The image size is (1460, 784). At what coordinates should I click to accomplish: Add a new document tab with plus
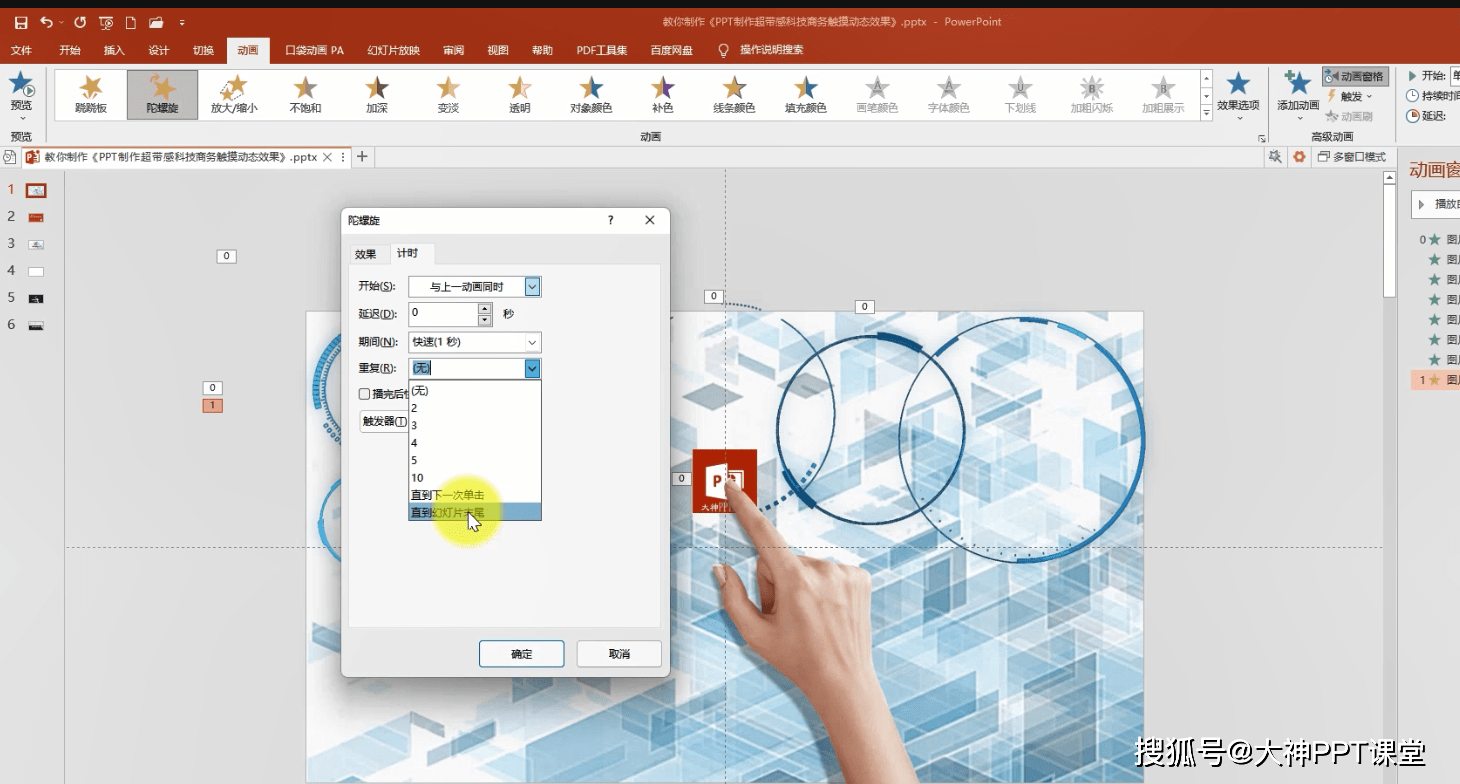(362, 157)
